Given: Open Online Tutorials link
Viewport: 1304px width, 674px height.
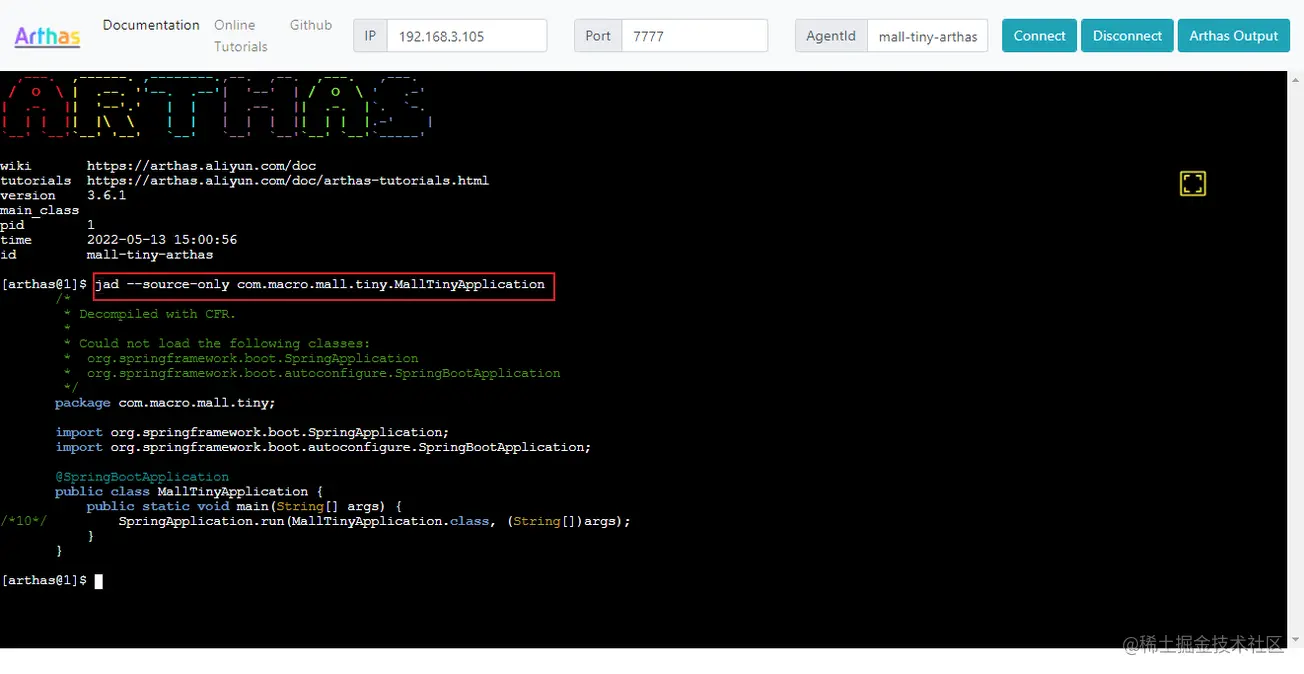Looking at the screenshot, I should (241, 36).
